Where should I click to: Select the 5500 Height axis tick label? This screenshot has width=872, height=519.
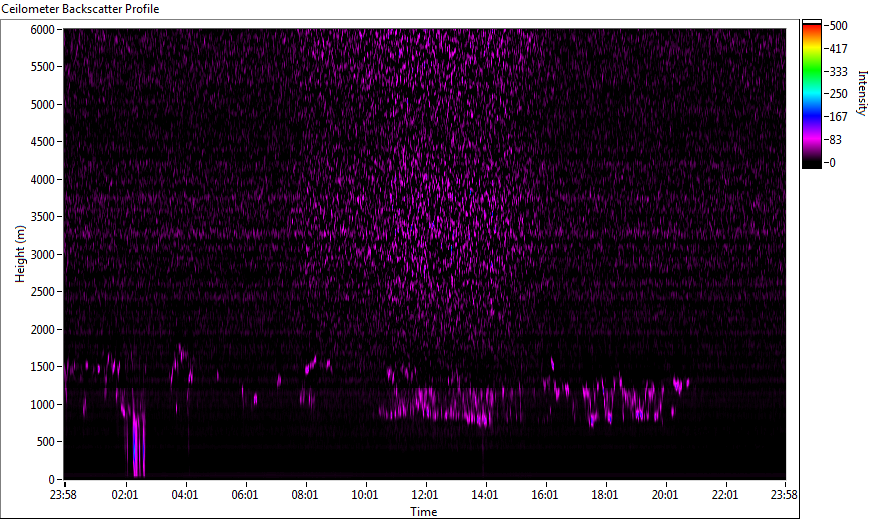pyautogui.click(x=43, y=67)
